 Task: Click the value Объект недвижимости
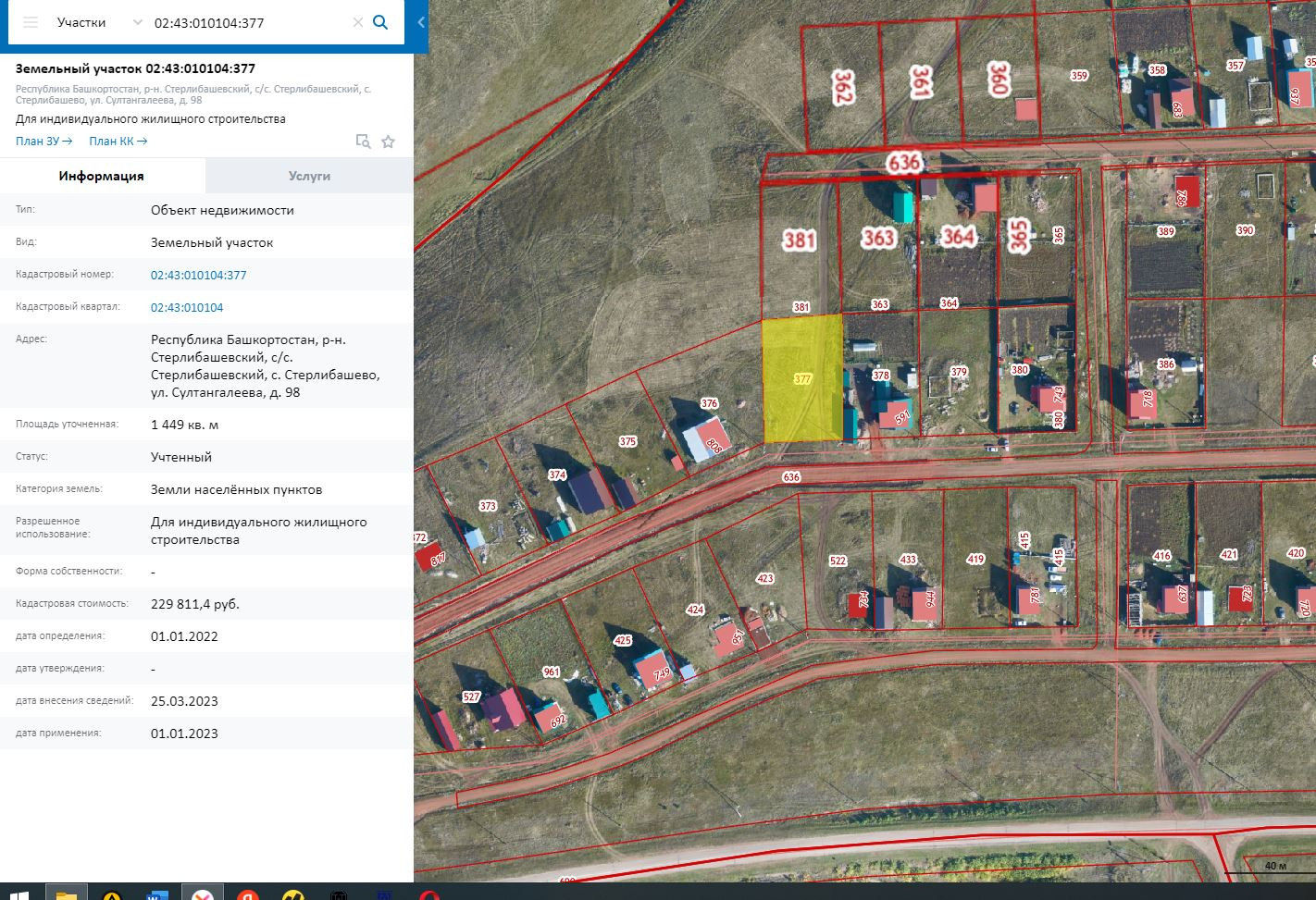[x=222, y=210]
